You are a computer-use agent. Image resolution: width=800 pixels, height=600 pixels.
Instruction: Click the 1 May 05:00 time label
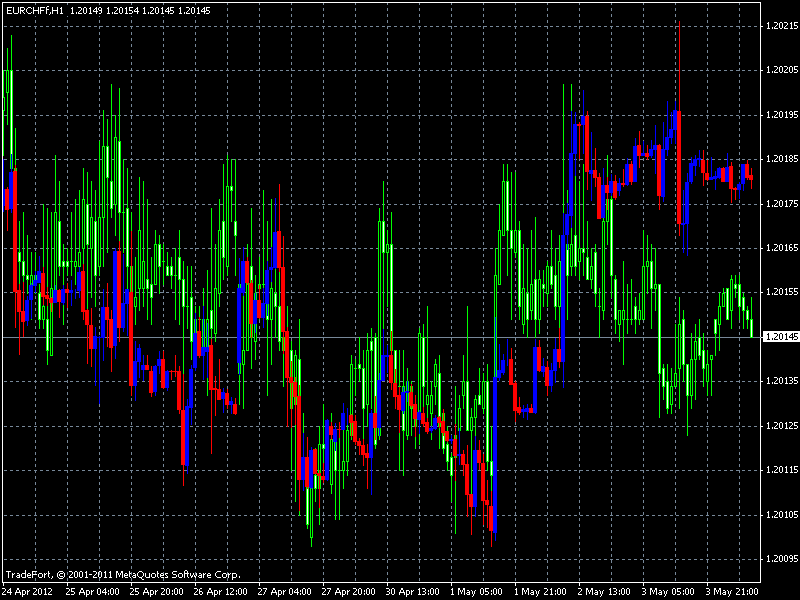pyautogui.click(x=477, y=592)
